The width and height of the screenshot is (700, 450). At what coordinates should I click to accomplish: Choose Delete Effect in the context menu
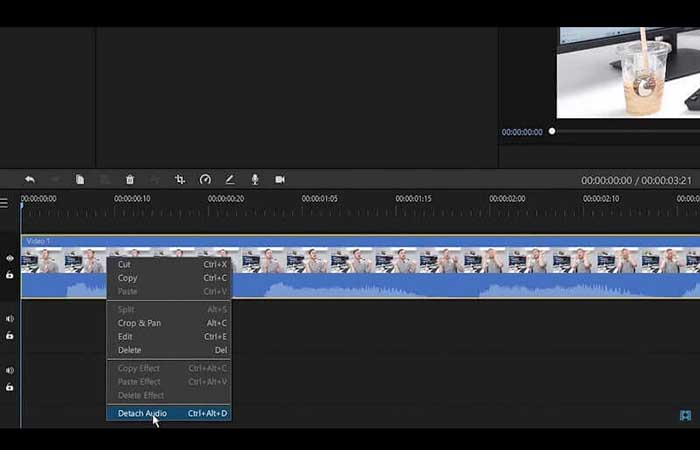(x=169, y=395)
